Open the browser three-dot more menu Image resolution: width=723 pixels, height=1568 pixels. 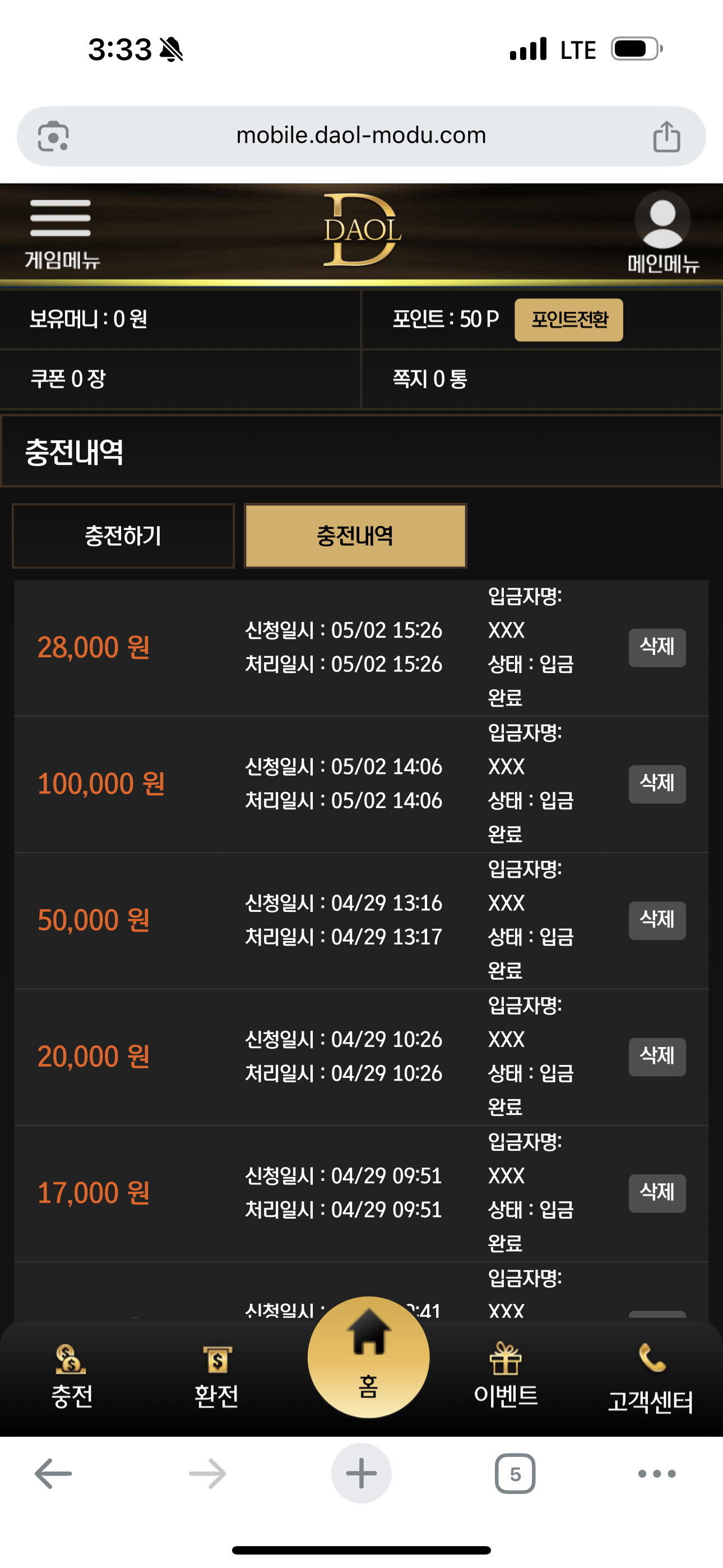pos(657,1474)
